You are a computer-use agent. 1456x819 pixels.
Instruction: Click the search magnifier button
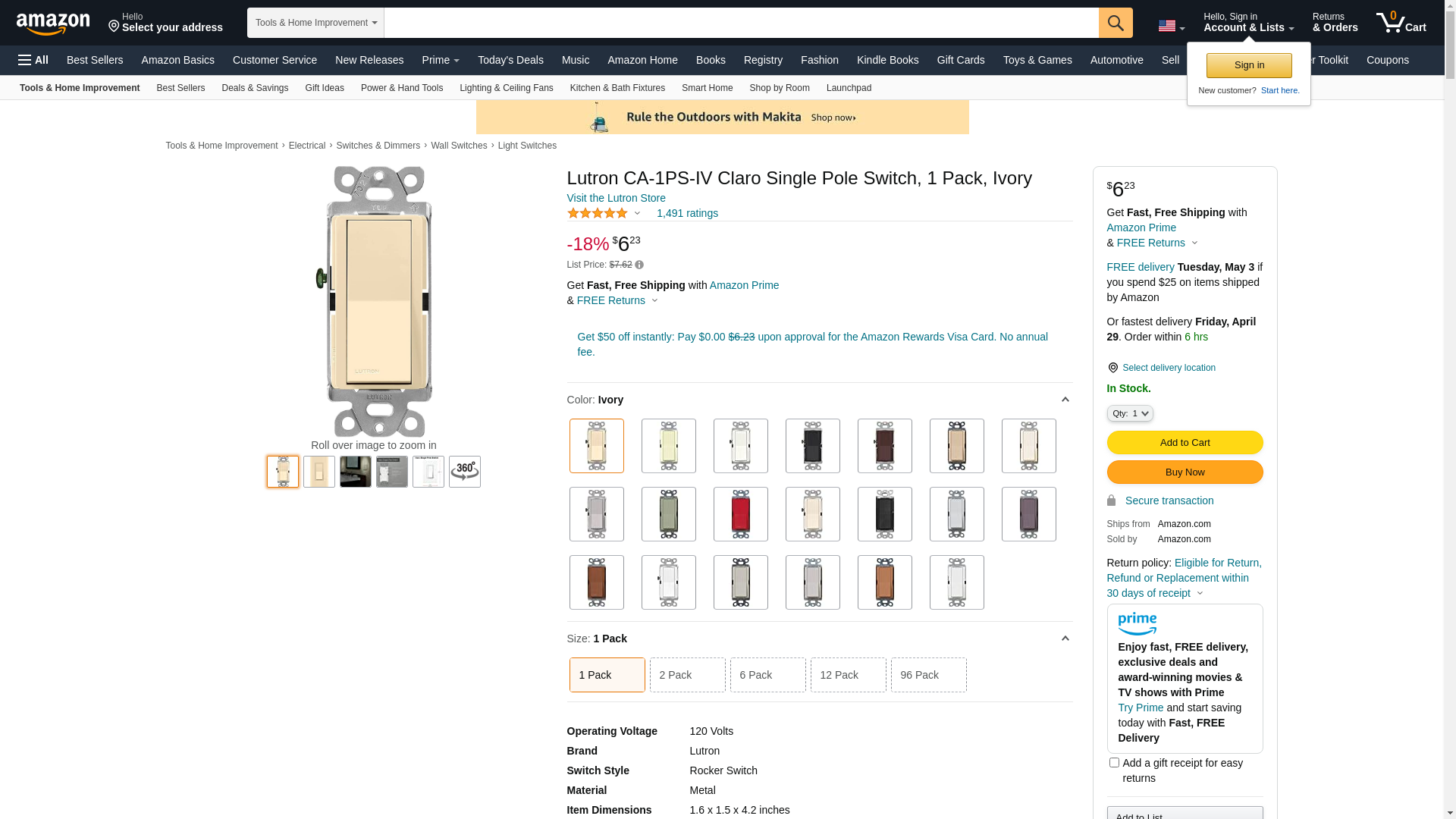(x=1115, y=23)
